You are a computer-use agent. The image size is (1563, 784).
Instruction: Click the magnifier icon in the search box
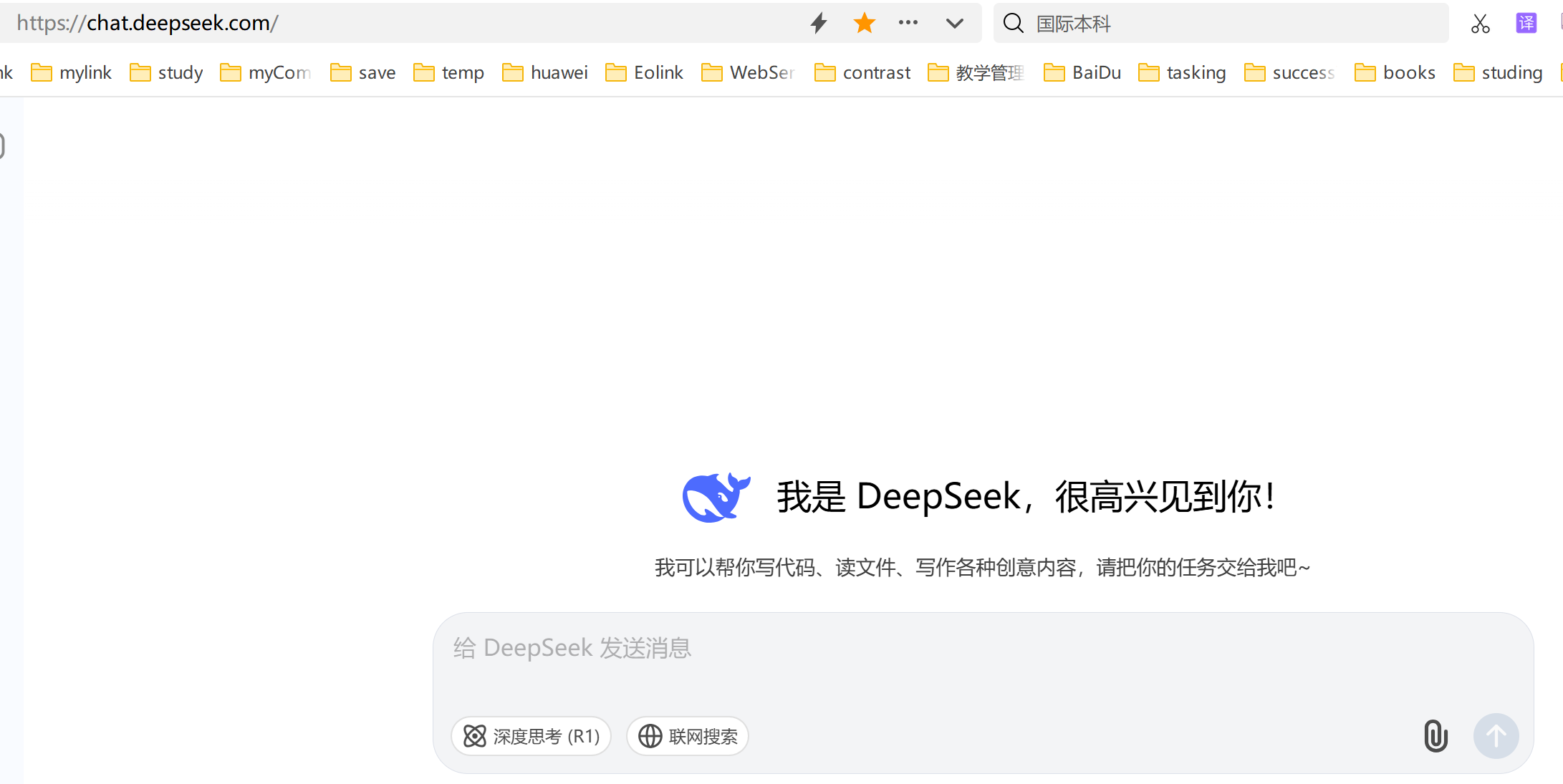coord(1013,23)
